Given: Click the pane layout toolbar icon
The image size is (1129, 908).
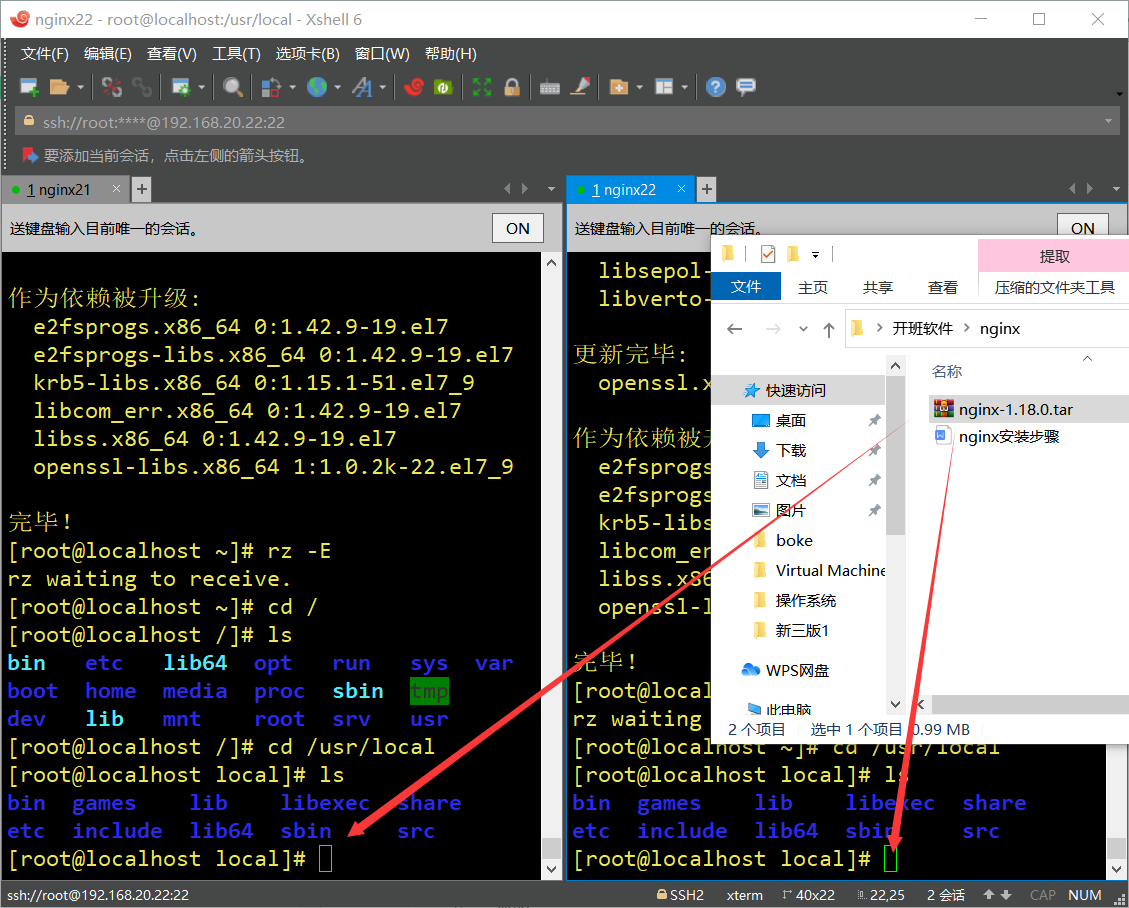Looking at the screenshot, I should pos(664,87).
